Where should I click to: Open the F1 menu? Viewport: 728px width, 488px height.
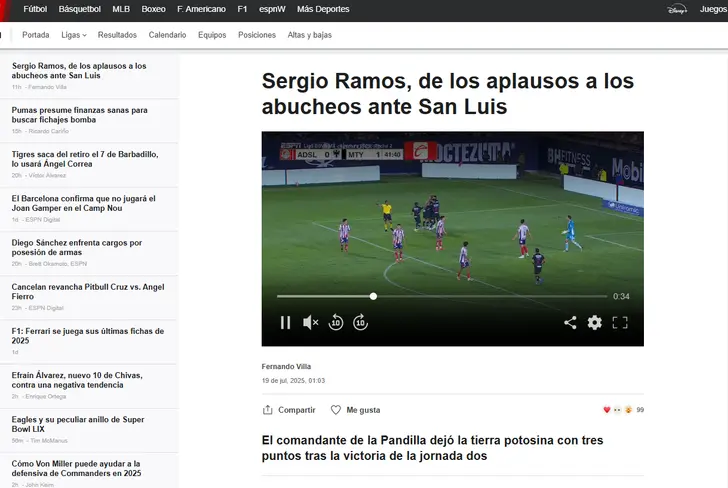tap(242, 9)
